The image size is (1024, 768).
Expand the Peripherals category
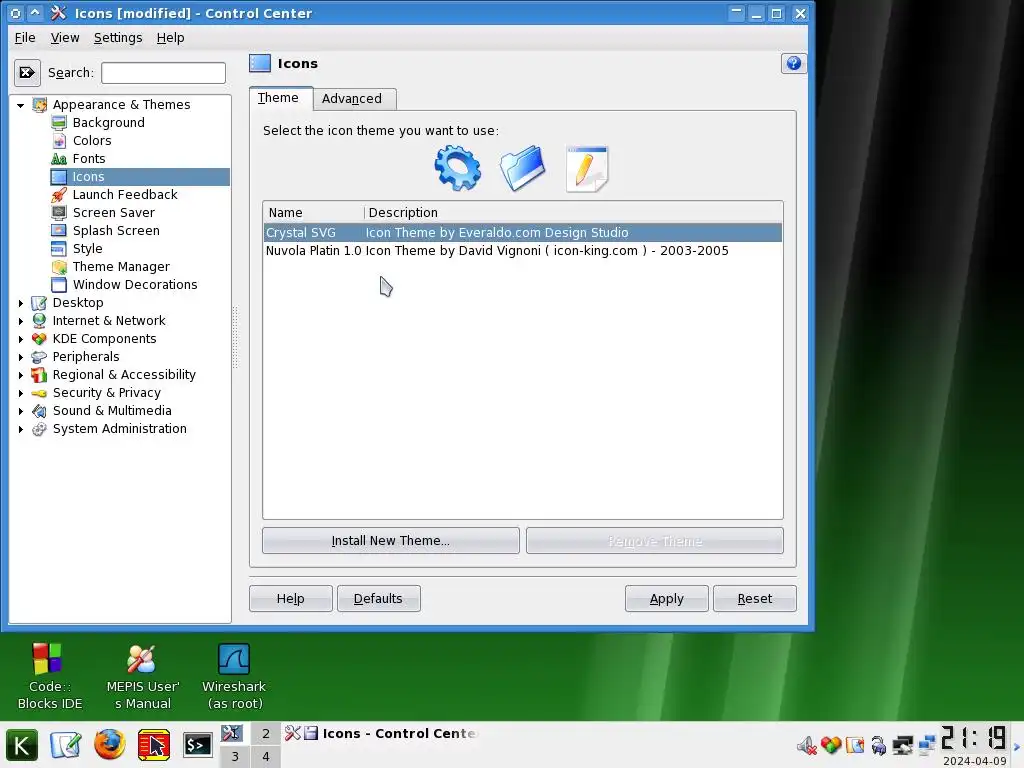[21, 357]
